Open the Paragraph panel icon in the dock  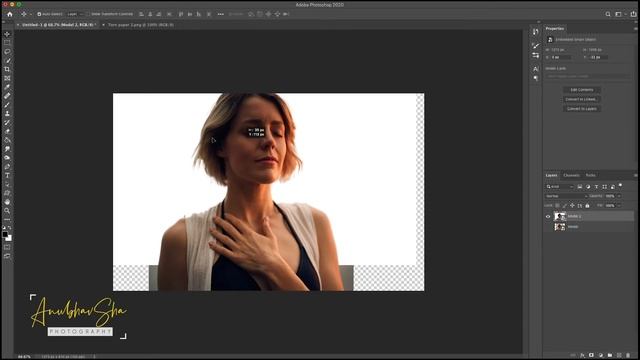(536, 78)
